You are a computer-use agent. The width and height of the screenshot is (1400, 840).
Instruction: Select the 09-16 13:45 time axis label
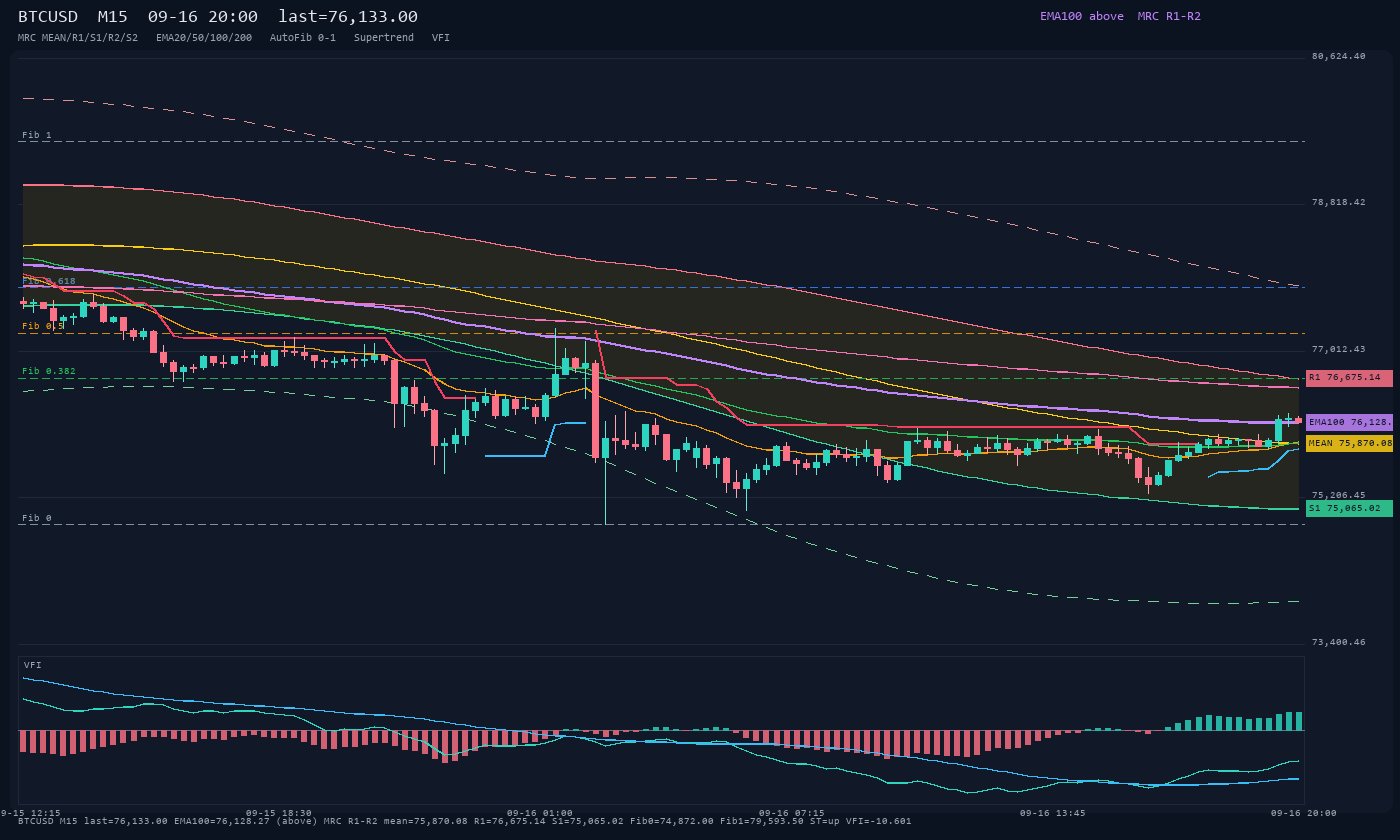coord(1052,813)
